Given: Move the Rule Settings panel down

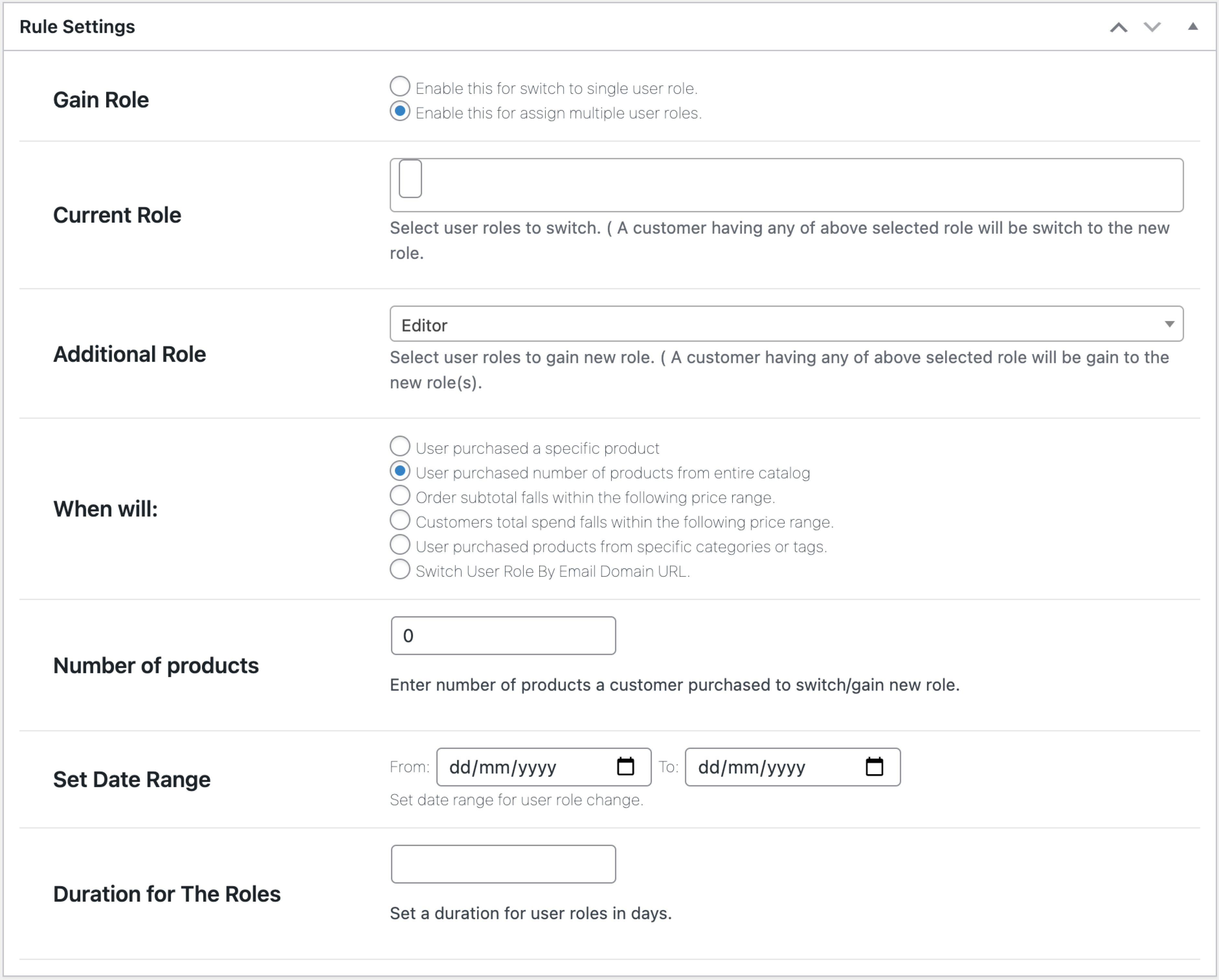Looking at the screenshot, I should pyautogui.click(x=1152, y=26).
